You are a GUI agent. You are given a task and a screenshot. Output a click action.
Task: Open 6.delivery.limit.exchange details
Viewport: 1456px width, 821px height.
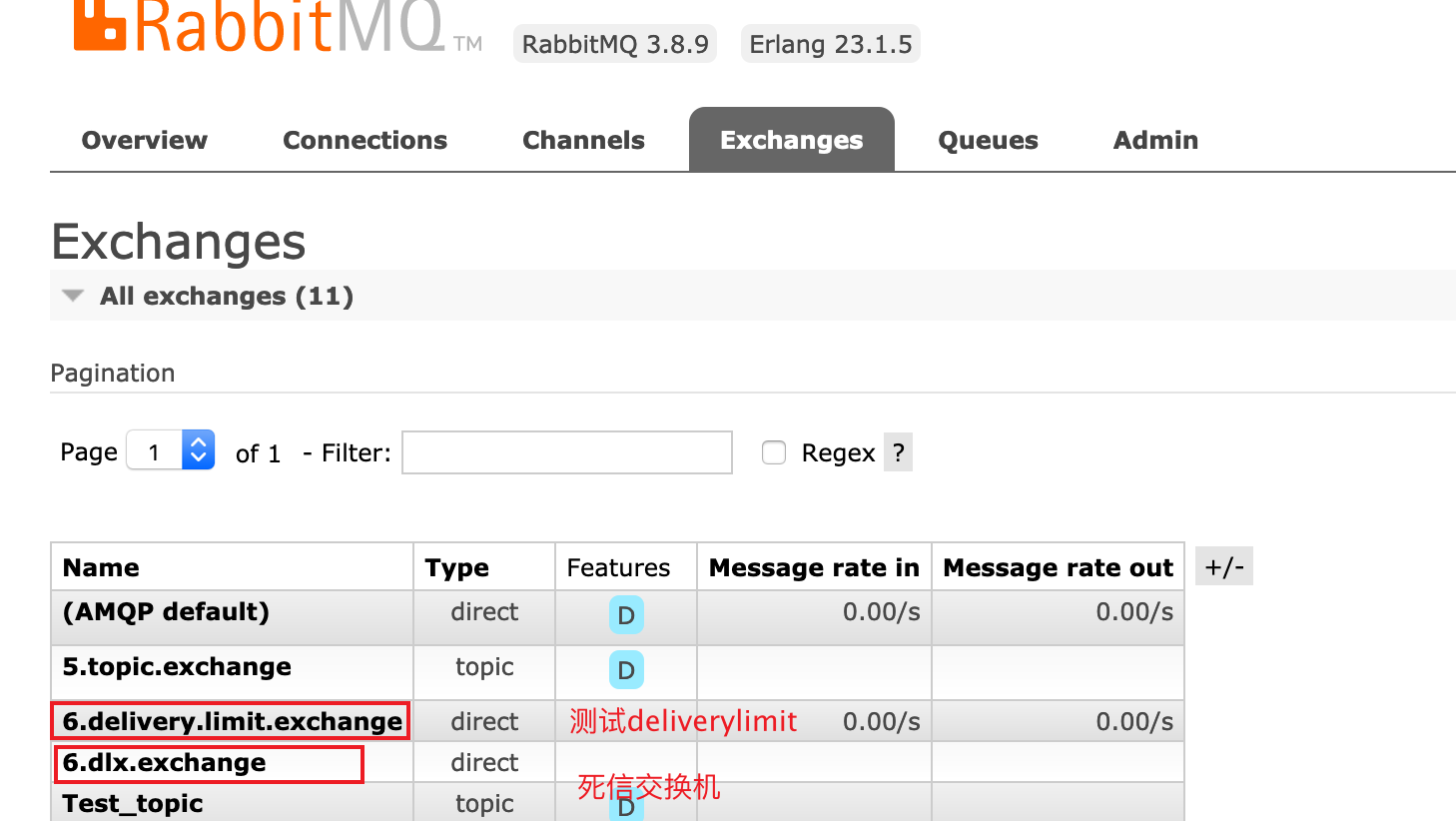click(x=232, y=721)
